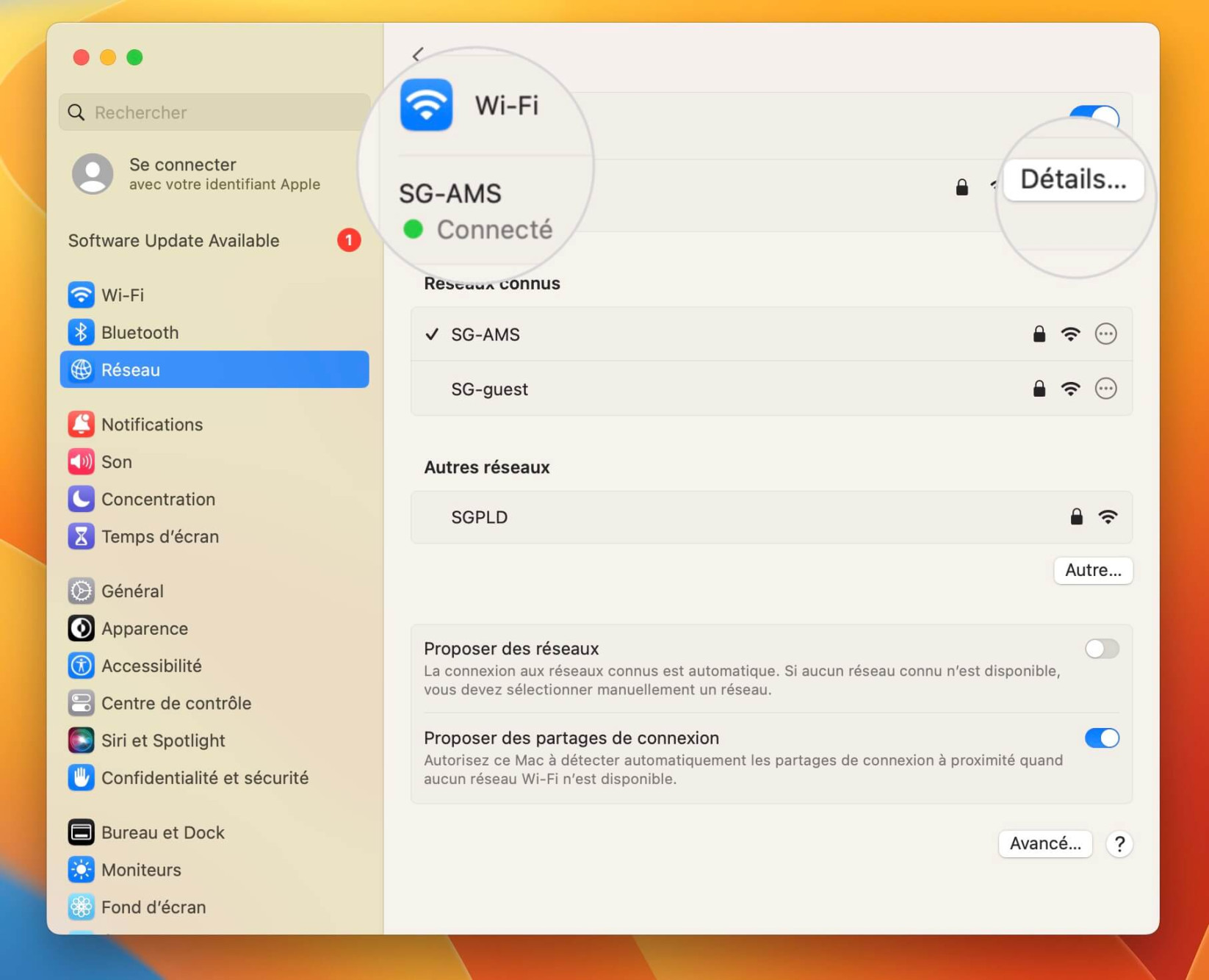
Task: Select the Réseau globe icon
Action: [x=82, y=370]
